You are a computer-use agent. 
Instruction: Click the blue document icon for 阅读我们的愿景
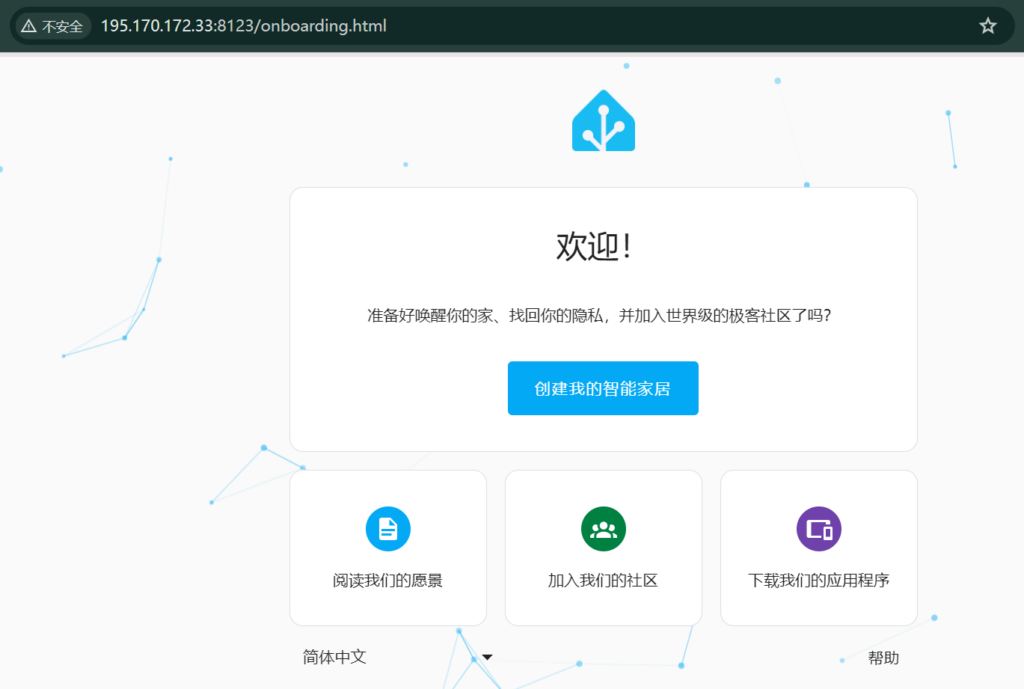pos(388,528)
